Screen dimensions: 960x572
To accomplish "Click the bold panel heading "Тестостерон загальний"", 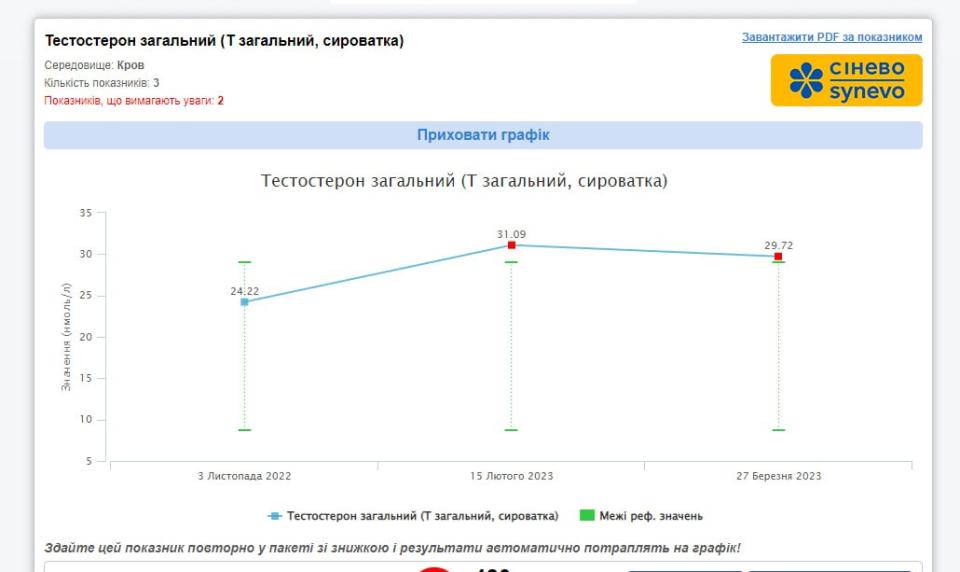I will pos(224,41).
